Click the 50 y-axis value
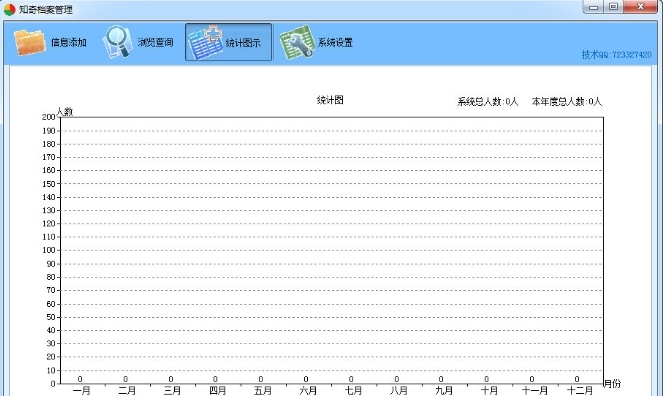663x396 pixels. tap(51, 317)
